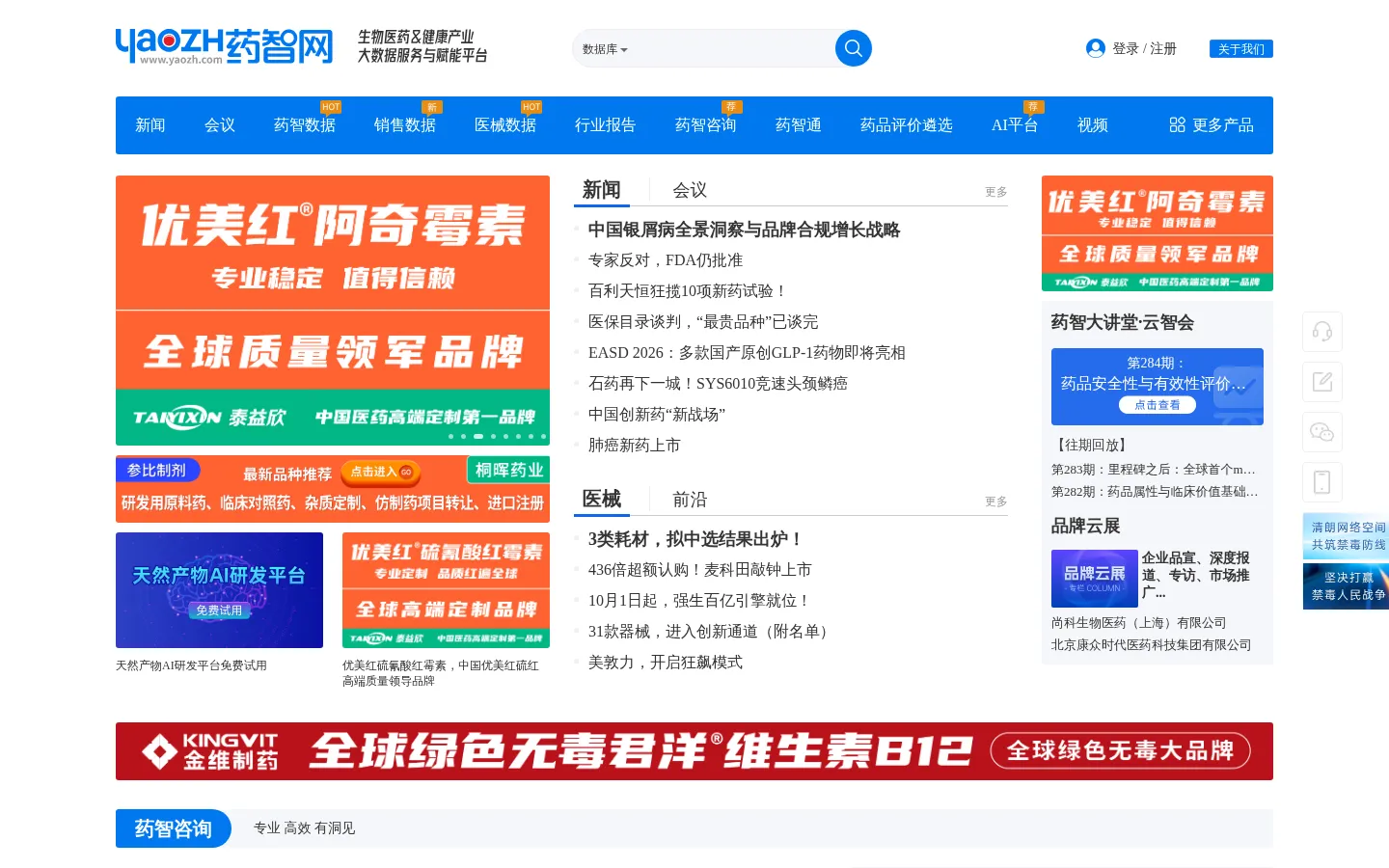The image size is (1389, 868).
Task: Click 更多 beside the 新闻 tab
Action: (x=996, y=192)
